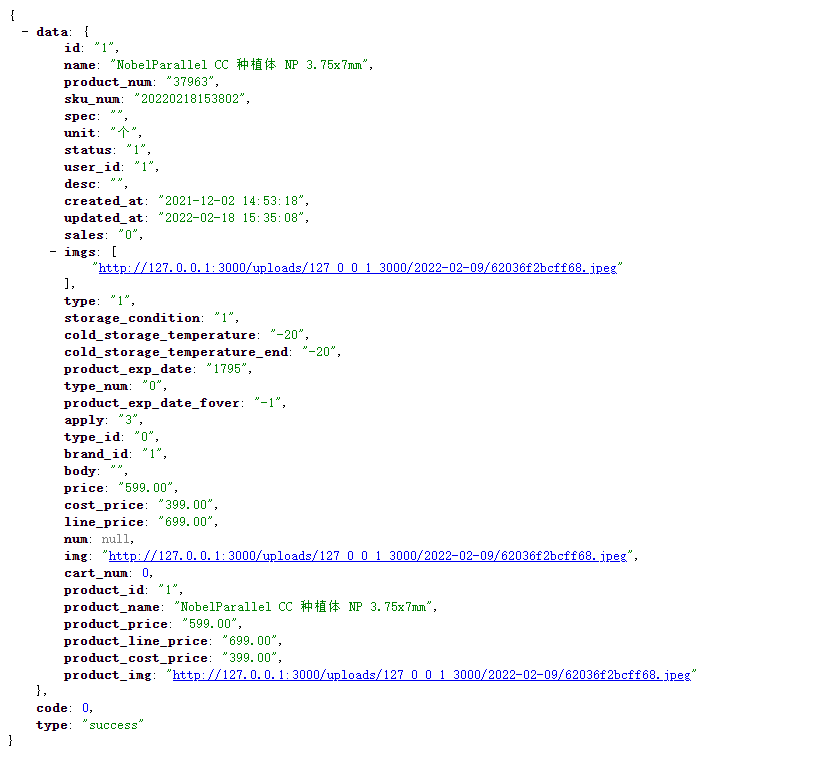
Task: Select the product_cost_price value 399.00
Action: (x=250, y=658)
